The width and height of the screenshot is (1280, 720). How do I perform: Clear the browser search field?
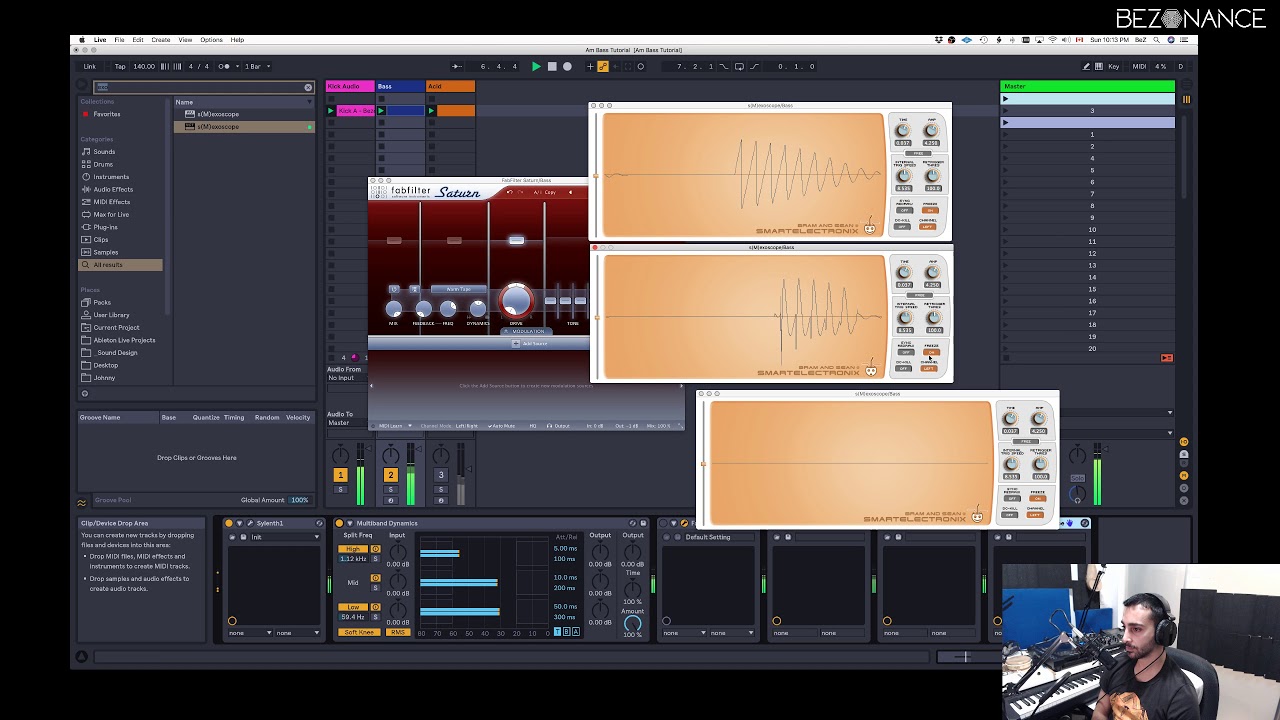point(308,87)
